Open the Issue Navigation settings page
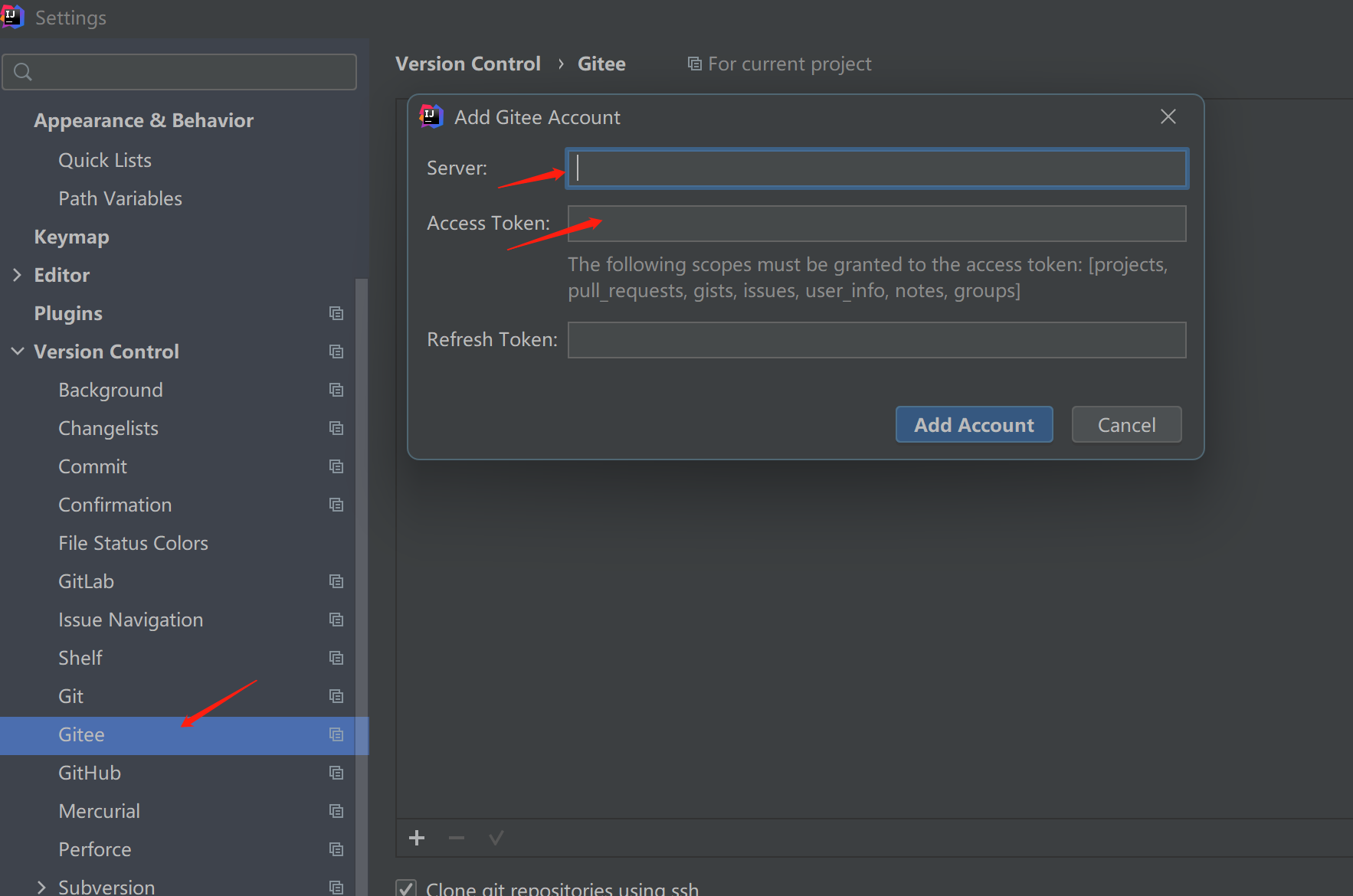Viewport: 1353px width, 896px height. (x=130, y=620)
